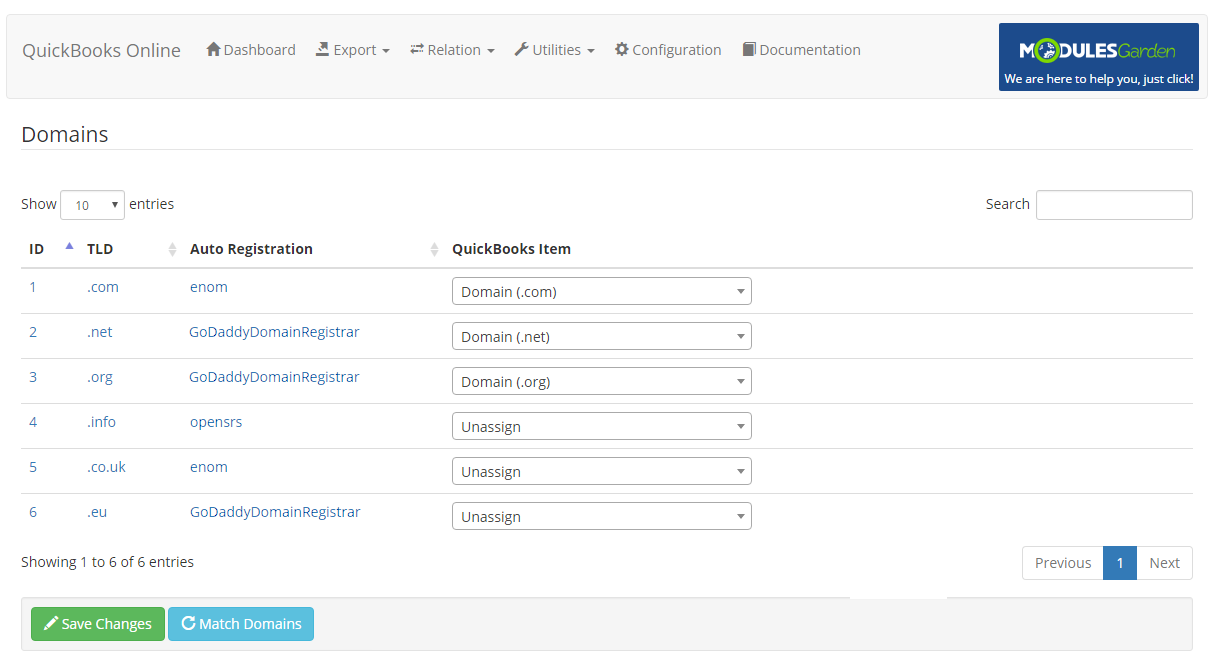The width and height of the screenshot is (1214, 669).
Task: Click the ModulesGarden help banner
Action: point(1098,56)
